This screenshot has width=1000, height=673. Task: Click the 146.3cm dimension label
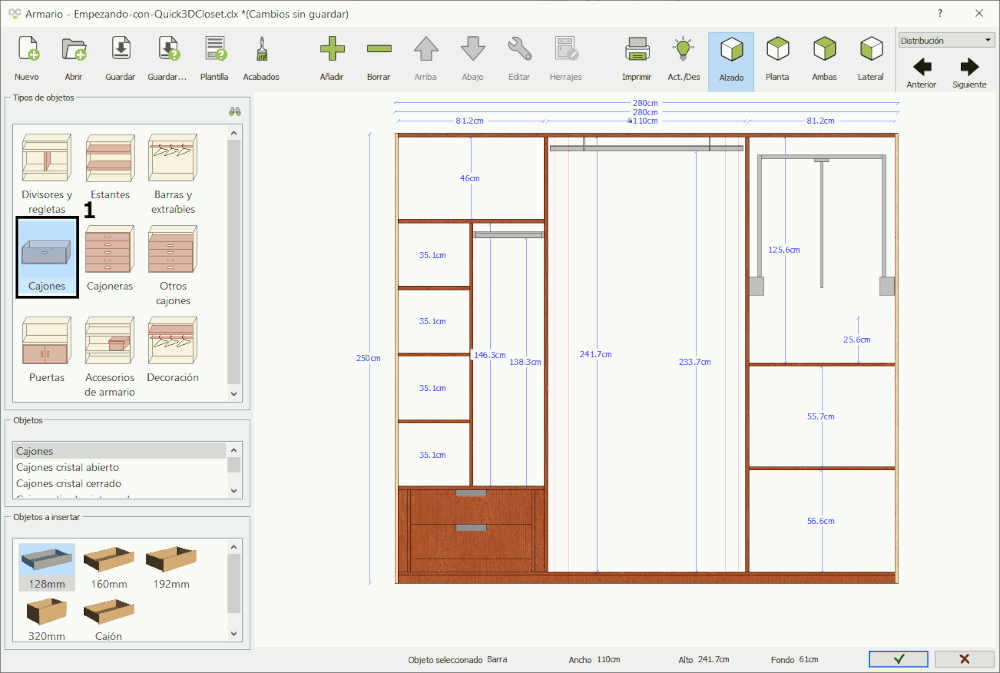(x=490, y=355)
